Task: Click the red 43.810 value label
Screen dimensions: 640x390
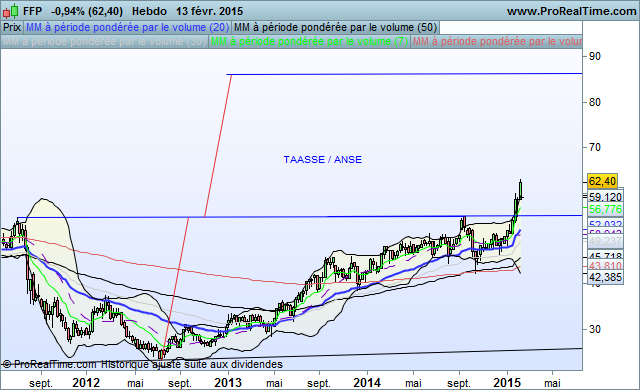Action: point(605,266)
